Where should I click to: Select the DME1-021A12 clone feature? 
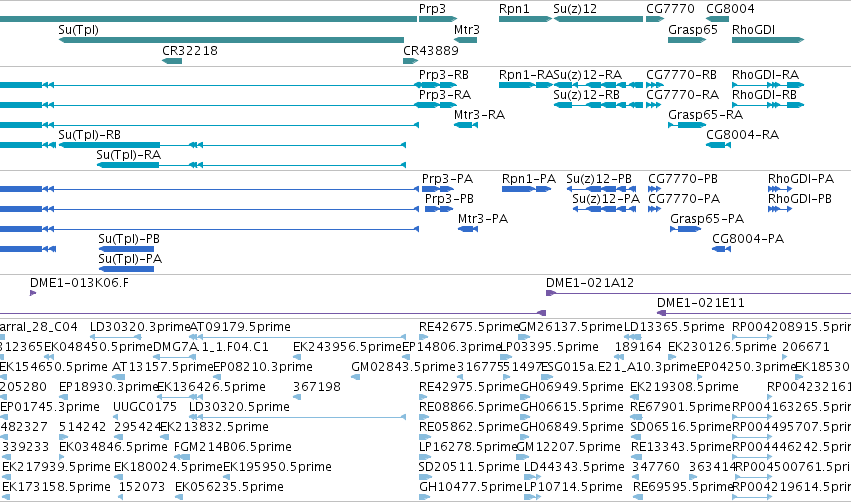(698, 294)
